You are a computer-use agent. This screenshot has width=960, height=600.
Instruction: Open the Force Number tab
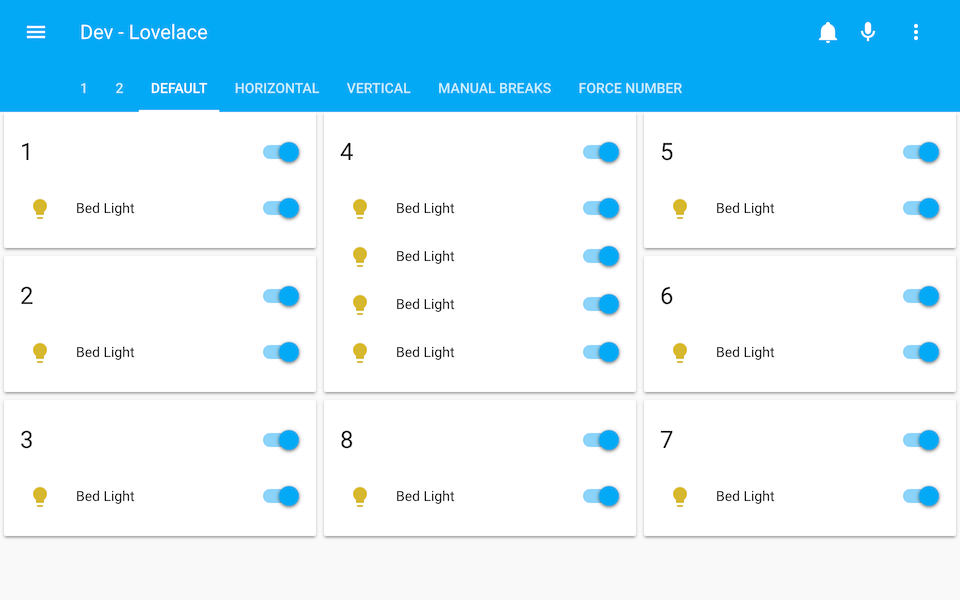(x=630, y=88)
